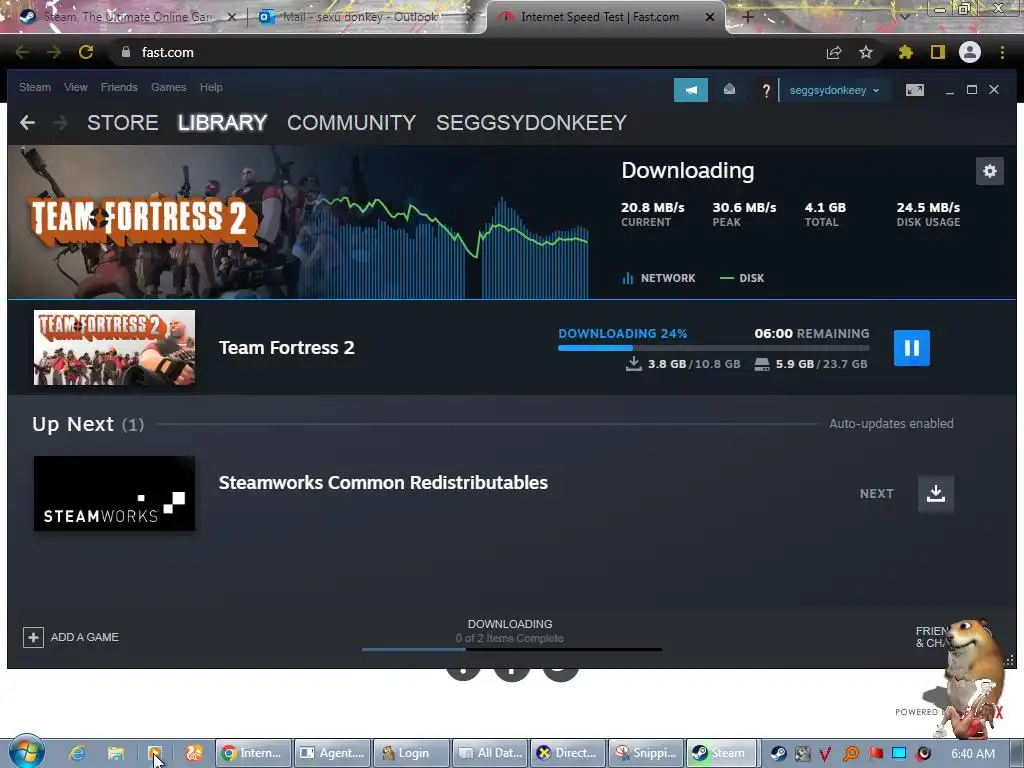Click the Steam icon in system tray
Screen dimensions: 1024x768
click(x=778, y=753)
